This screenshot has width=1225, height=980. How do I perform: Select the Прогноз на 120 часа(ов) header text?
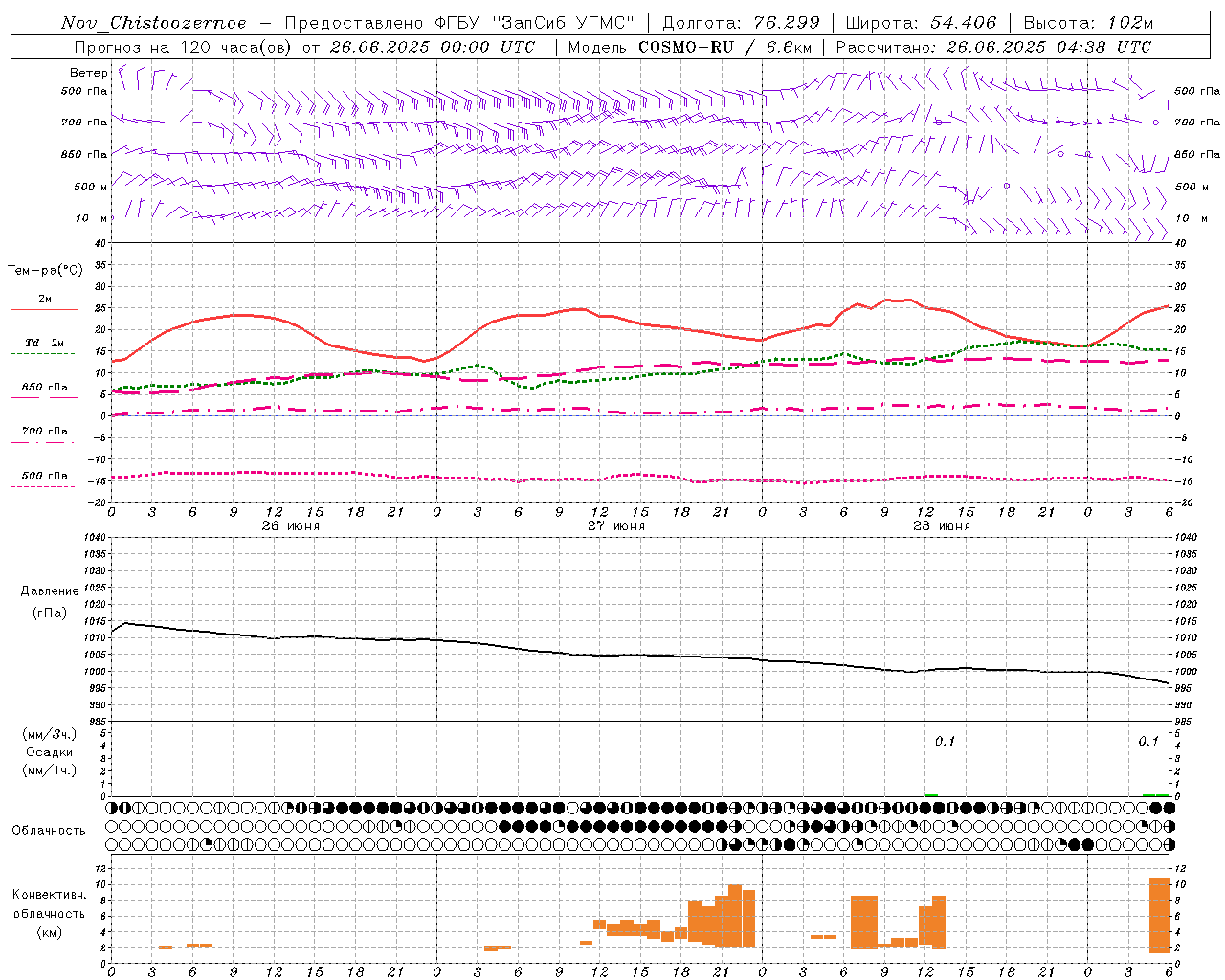point(184,47)
